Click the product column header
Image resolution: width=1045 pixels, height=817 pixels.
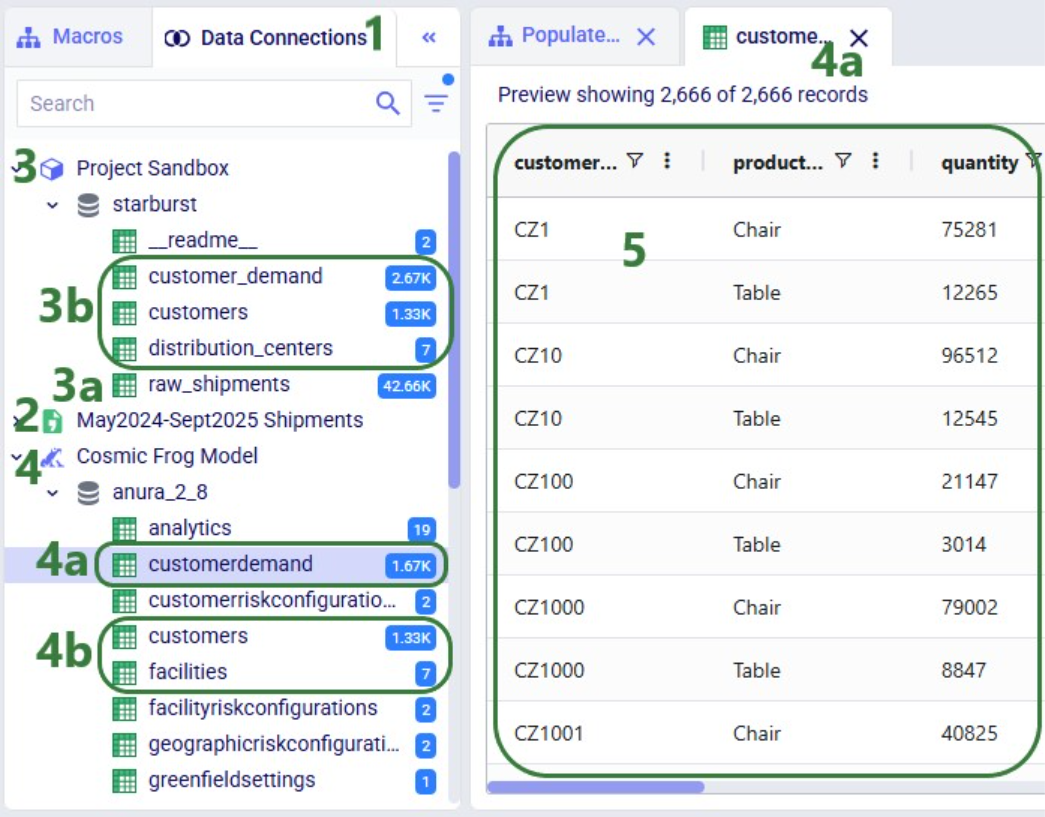(778, 162)
